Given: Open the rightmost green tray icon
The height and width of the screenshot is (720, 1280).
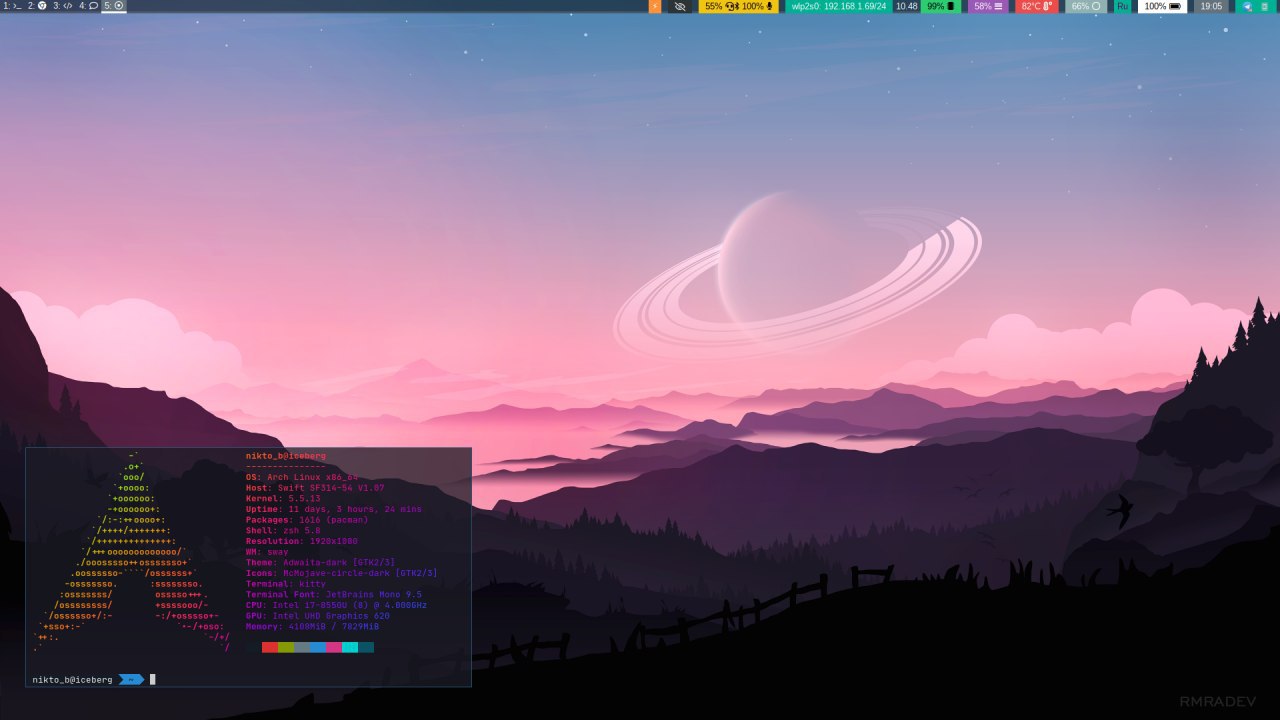Looking at the screenshot, I should tap(1263, 6).
